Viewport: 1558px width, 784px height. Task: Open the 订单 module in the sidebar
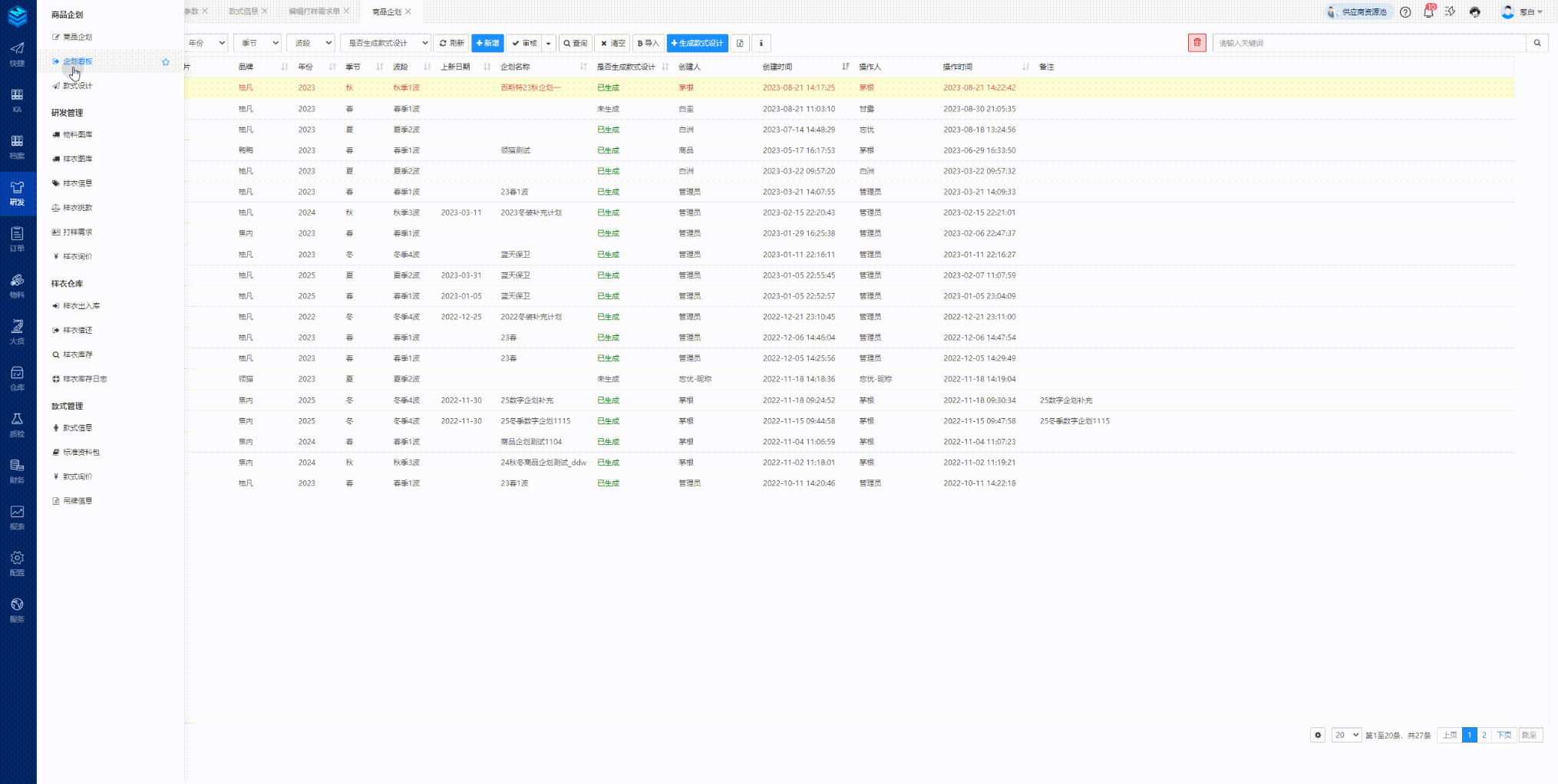click(17, 239)
